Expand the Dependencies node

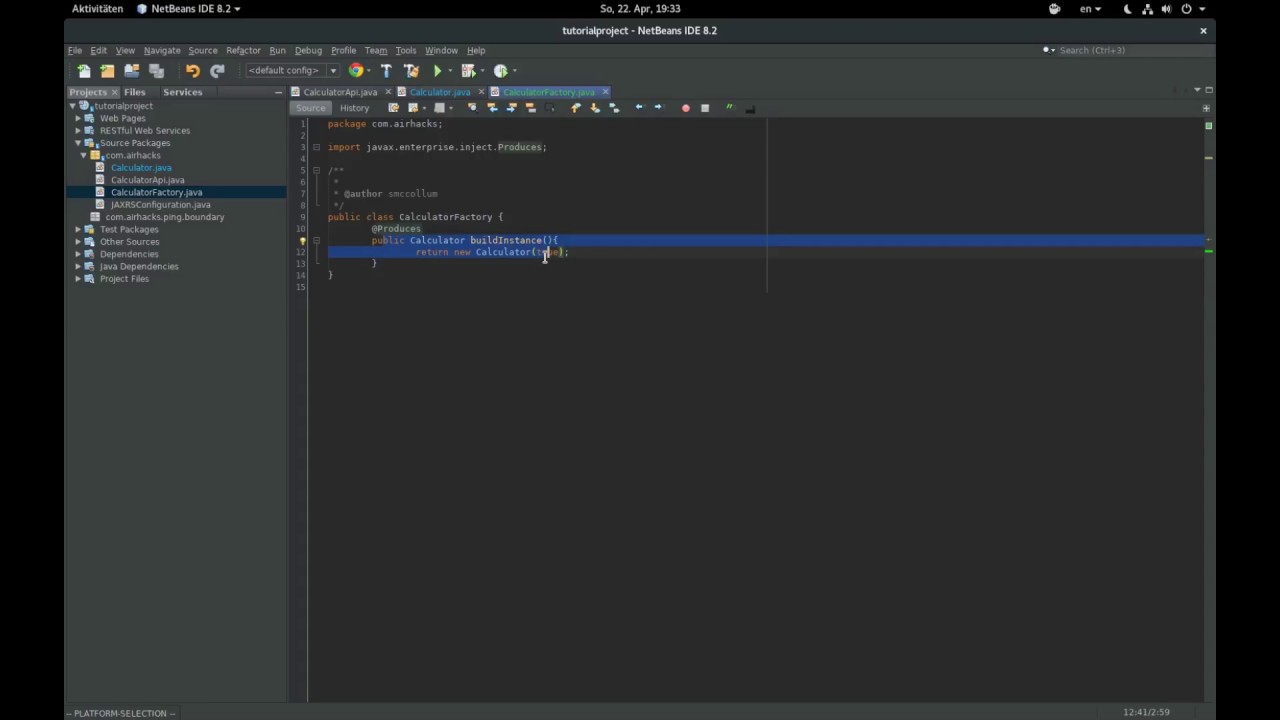(x=78, y=254)
